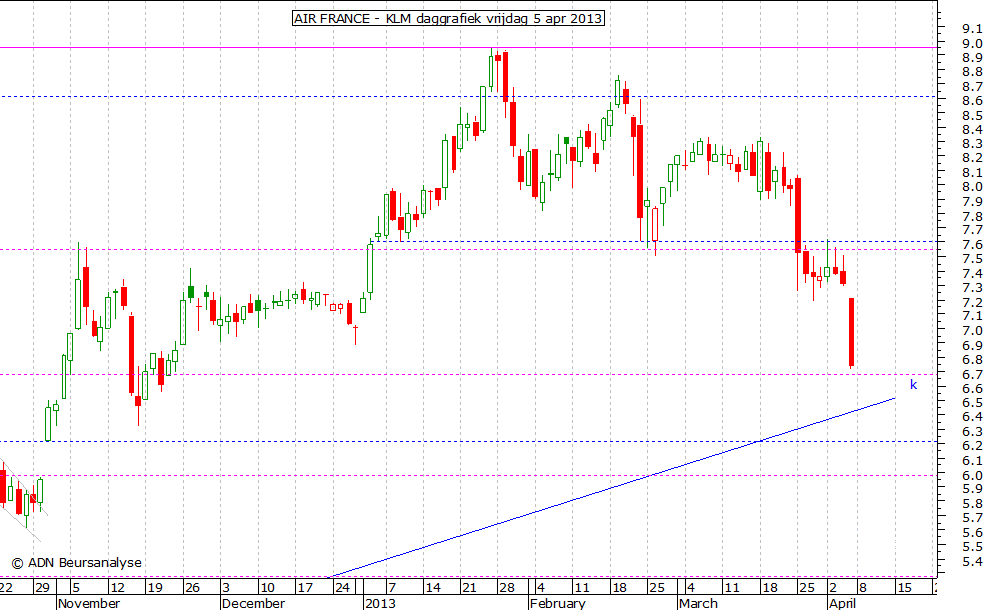Click the 7.0 price axis value
Screen dimensions: 985x610
tap(971, 330)
